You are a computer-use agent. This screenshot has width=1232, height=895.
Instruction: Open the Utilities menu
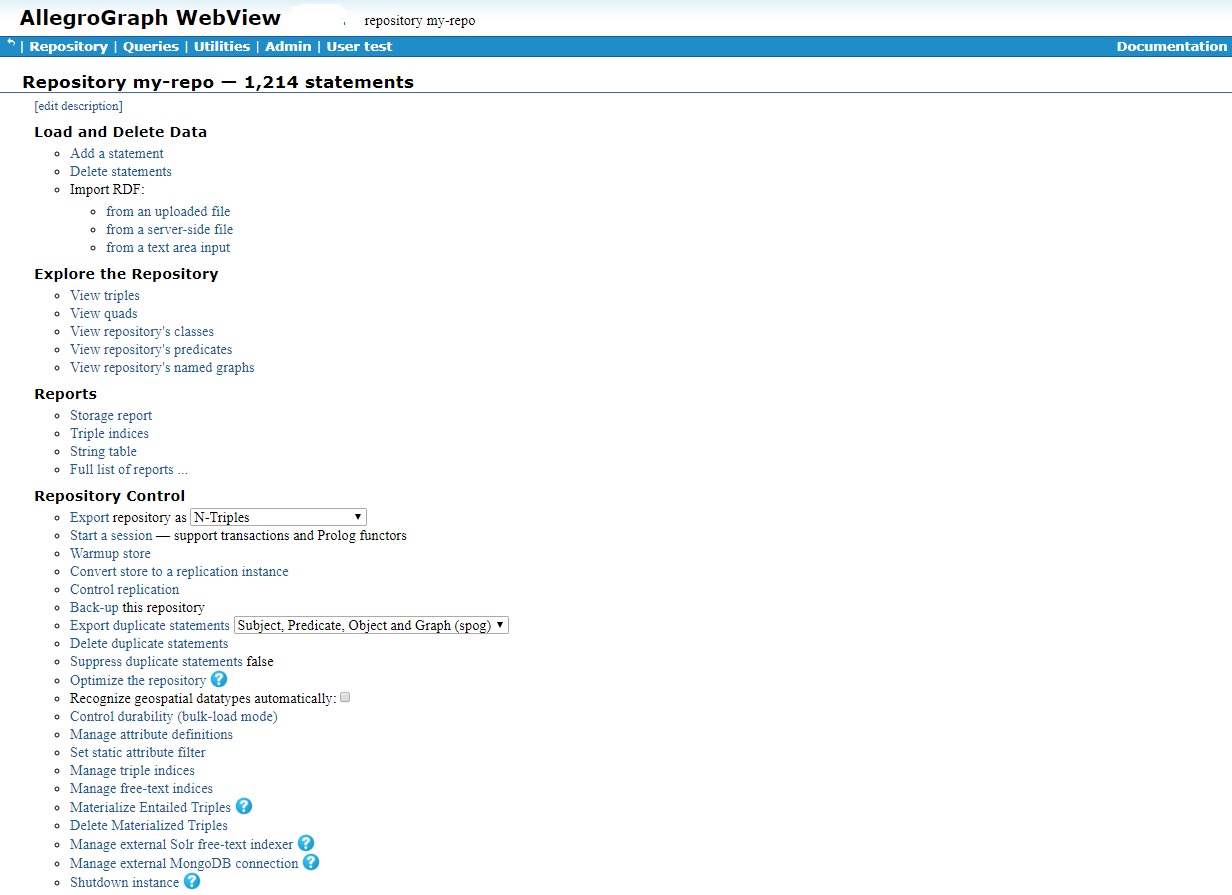point(221,46)
